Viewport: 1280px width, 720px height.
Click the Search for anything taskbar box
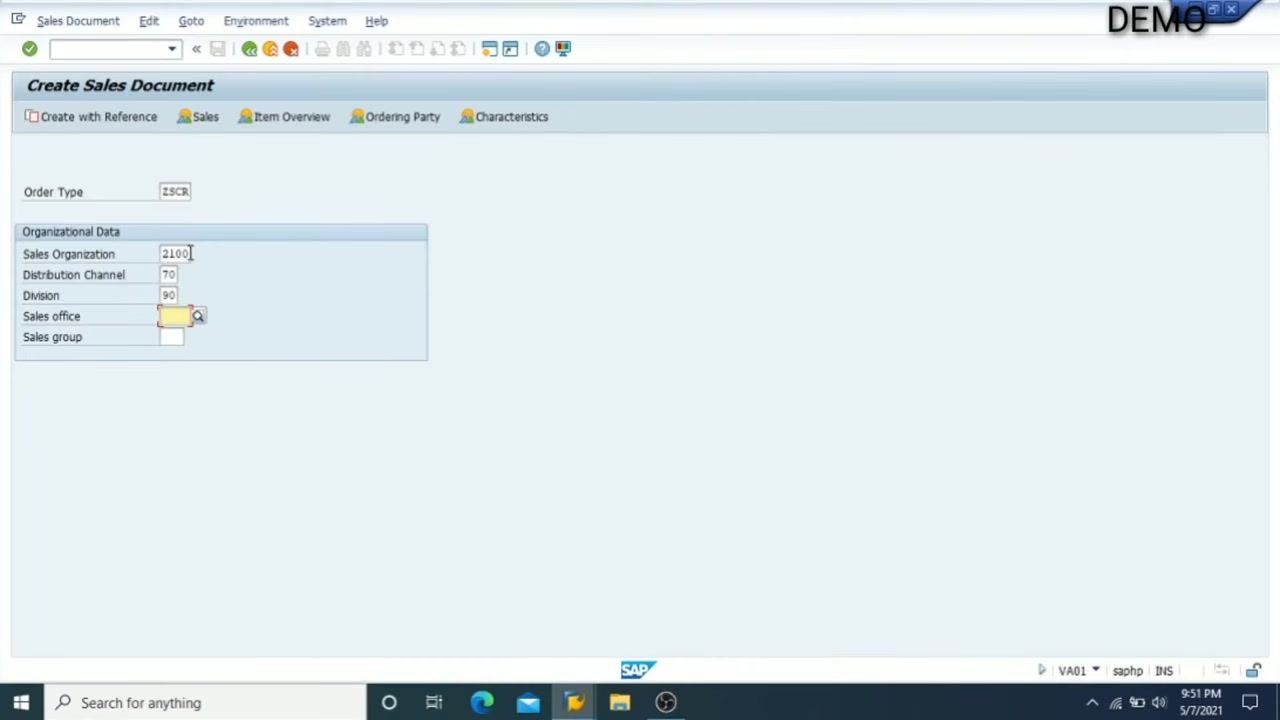pos(205,703)
